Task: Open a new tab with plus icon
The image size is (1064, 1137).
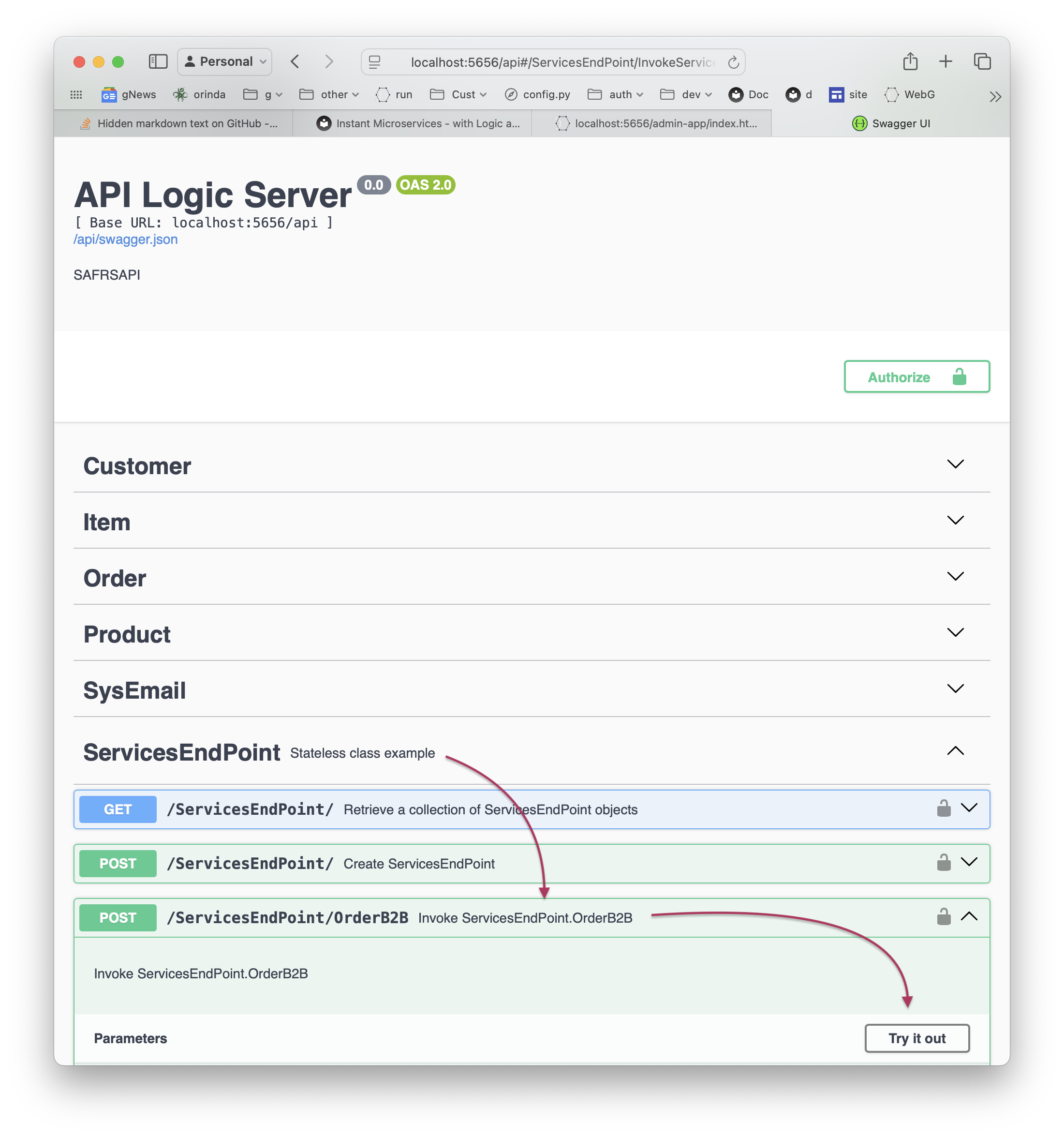Action: [946, 61]
